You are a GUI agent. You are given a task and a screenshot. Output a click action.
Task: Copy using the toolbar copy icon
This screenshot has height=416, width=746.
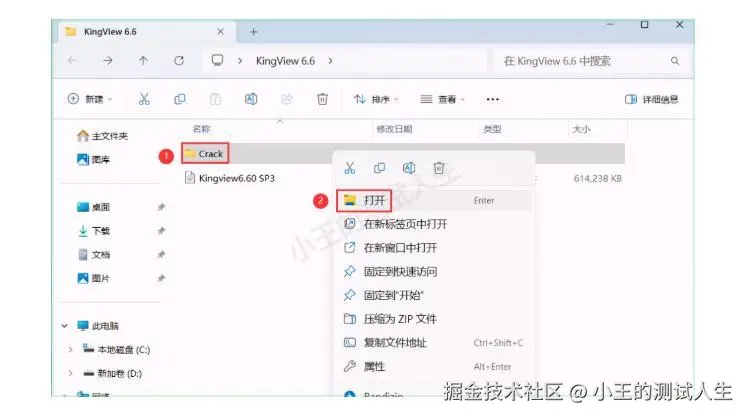pos(180,99)
